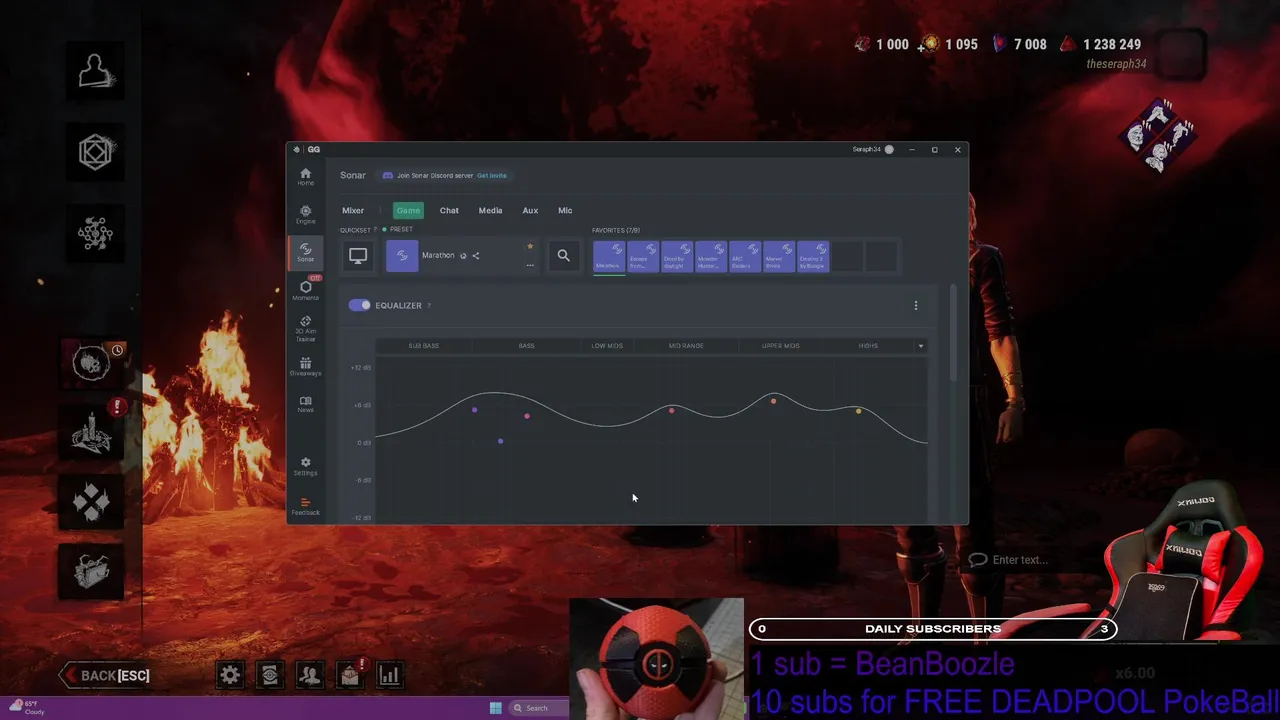Switch to the Mixer tab
This screenshot has width=1280, height=720.
(x=353, y=210)
